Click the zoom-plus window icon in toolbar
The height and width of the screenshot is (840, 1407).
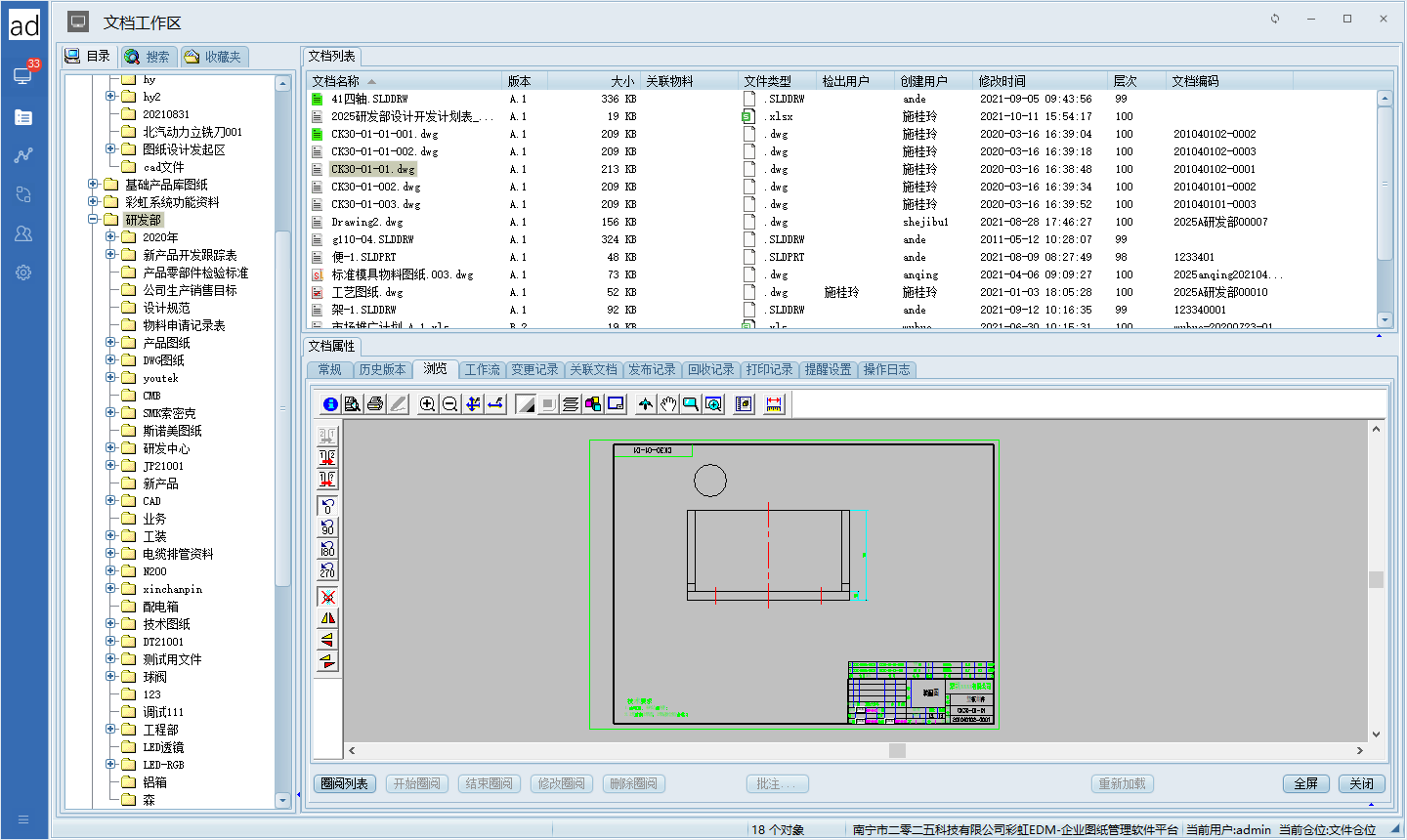pyautogui.click(x=714, y=404)
